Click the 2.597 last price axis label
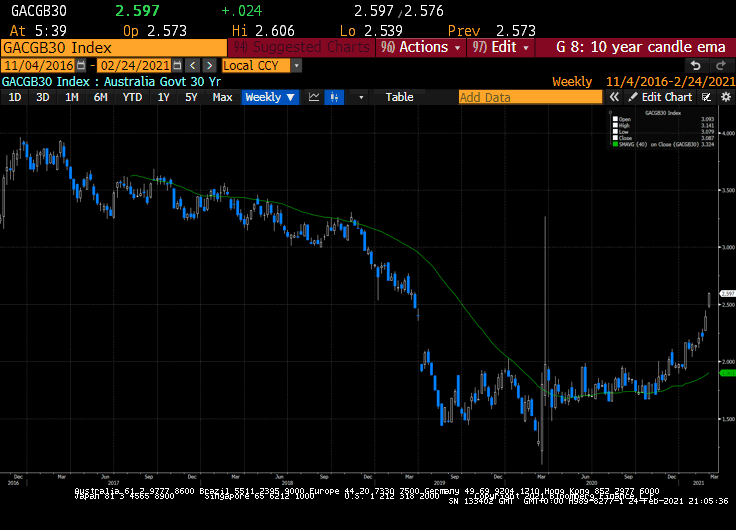The height and width of the screenshot is (530, 736). [728, 293]
